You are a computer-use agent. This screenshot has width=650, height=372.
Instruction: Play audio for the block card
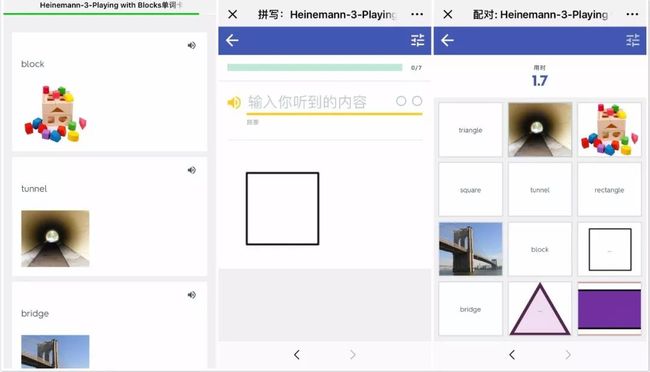(192, 45)
